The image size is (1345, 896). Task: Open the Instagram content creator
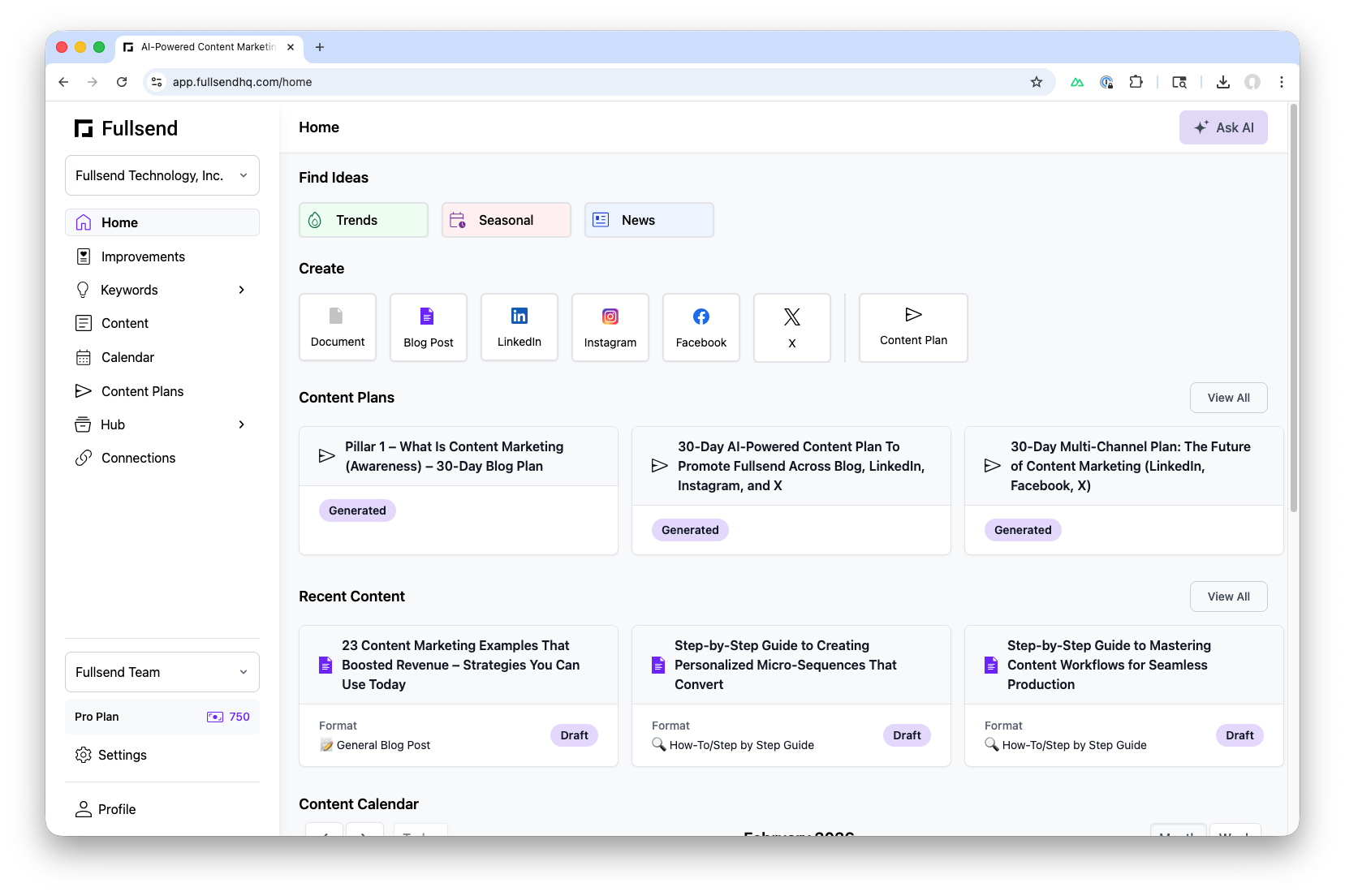(610, 327)
